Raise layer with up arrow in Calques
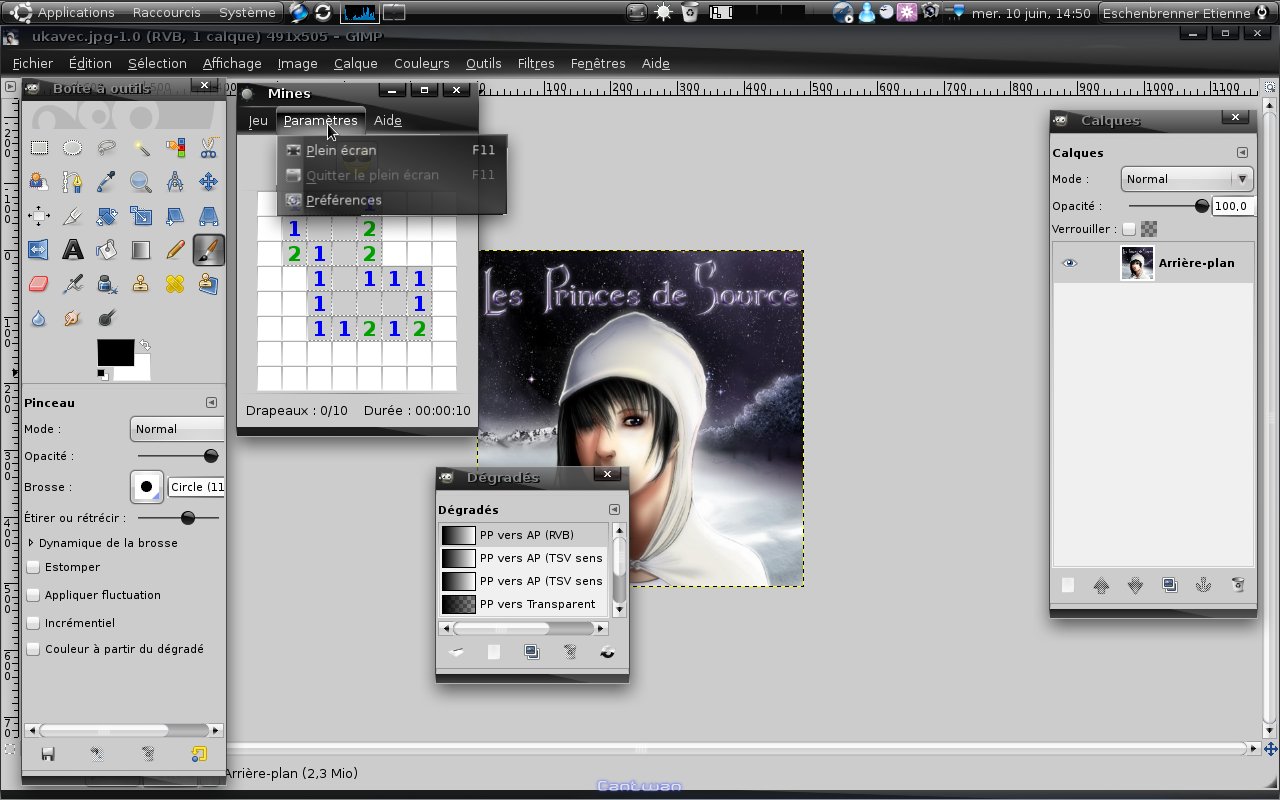 coord(1101,586)
